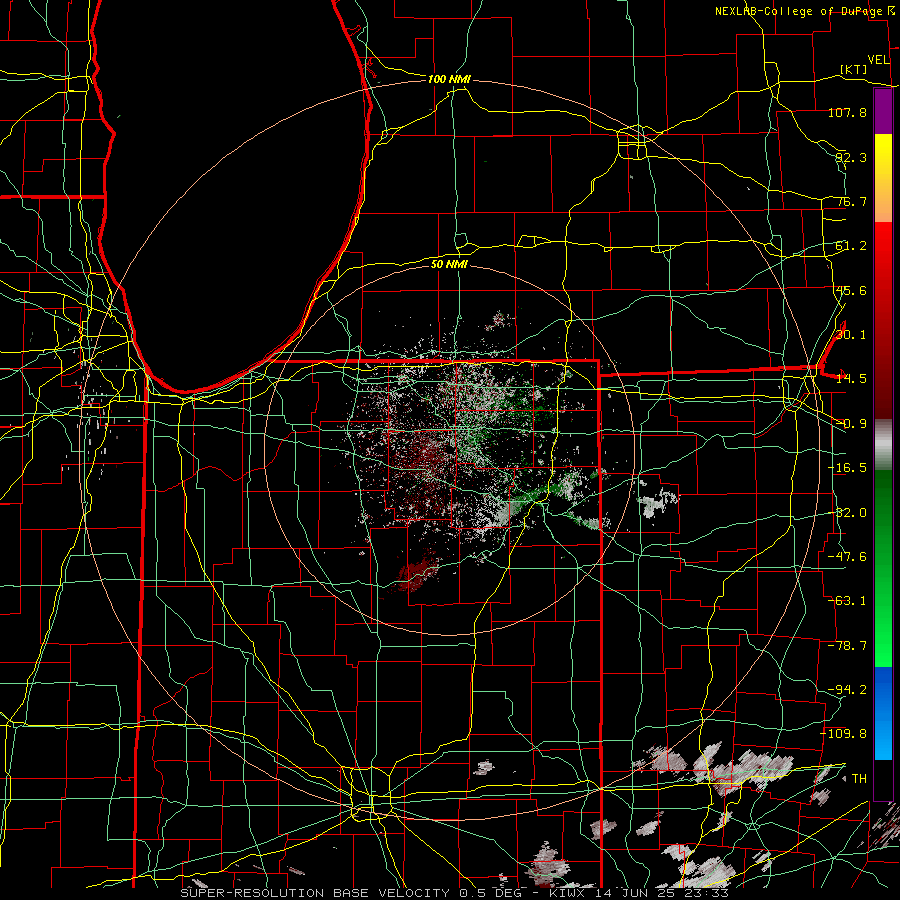Select the 30.1 legend value

pyautogui.click(x=851, y=335)
